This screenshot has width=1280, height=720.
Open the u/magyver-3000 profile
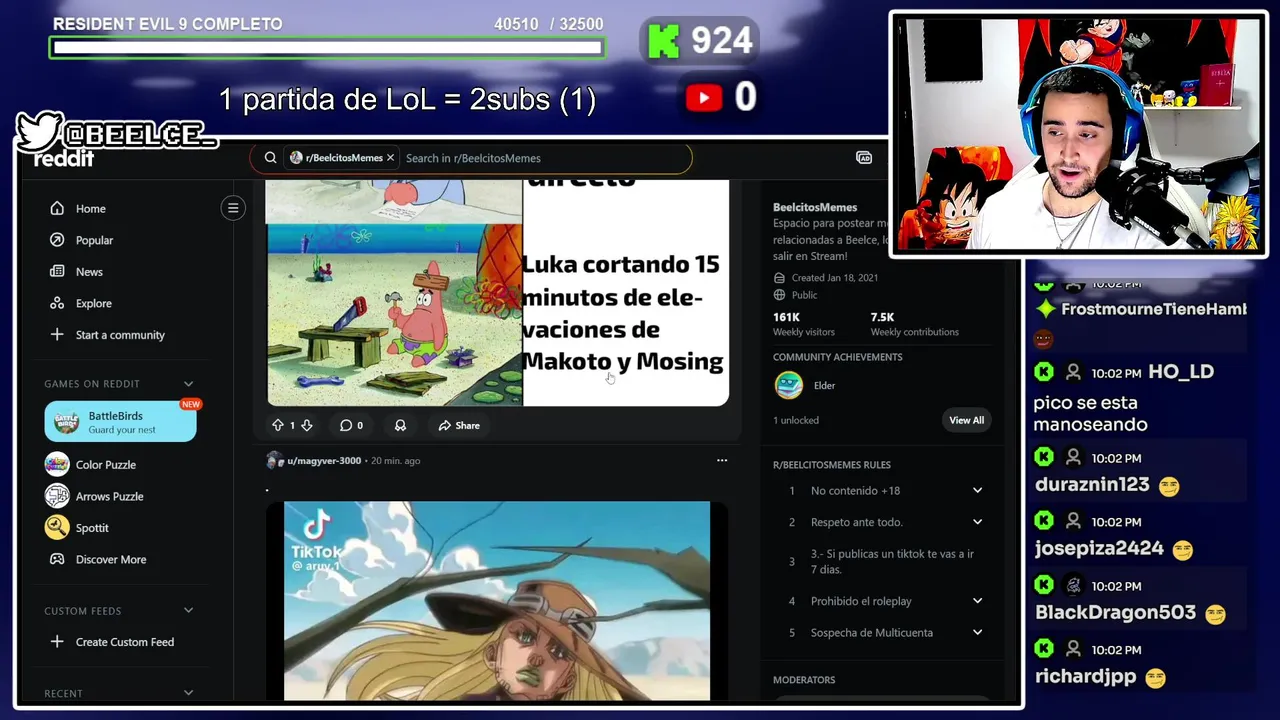[324, 460]
